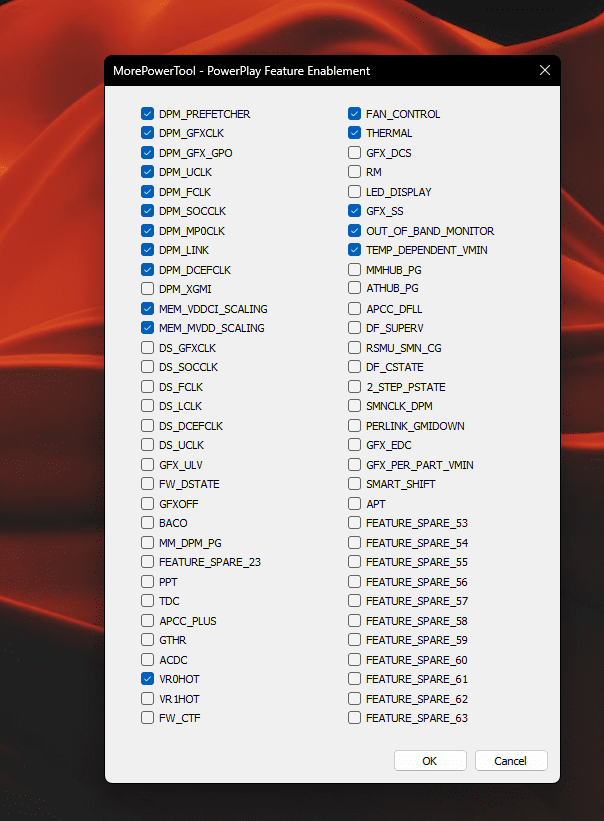Image resolution: width=604 pixels, height=821 pixels.
Task: Confirm settings with OK button
Action: click(x=430, y=761)
